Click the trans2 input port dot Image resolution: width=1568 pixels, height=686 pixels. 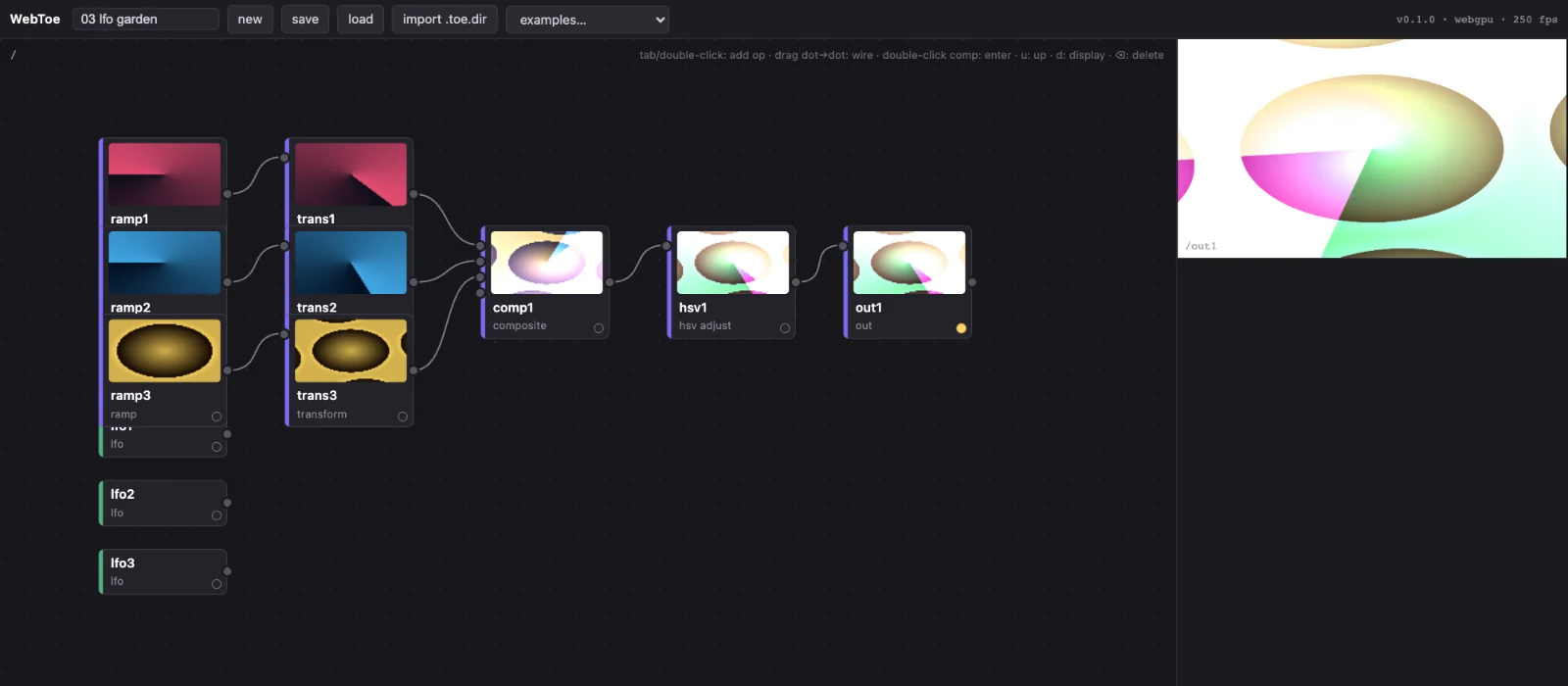click(x=284, y=246)
